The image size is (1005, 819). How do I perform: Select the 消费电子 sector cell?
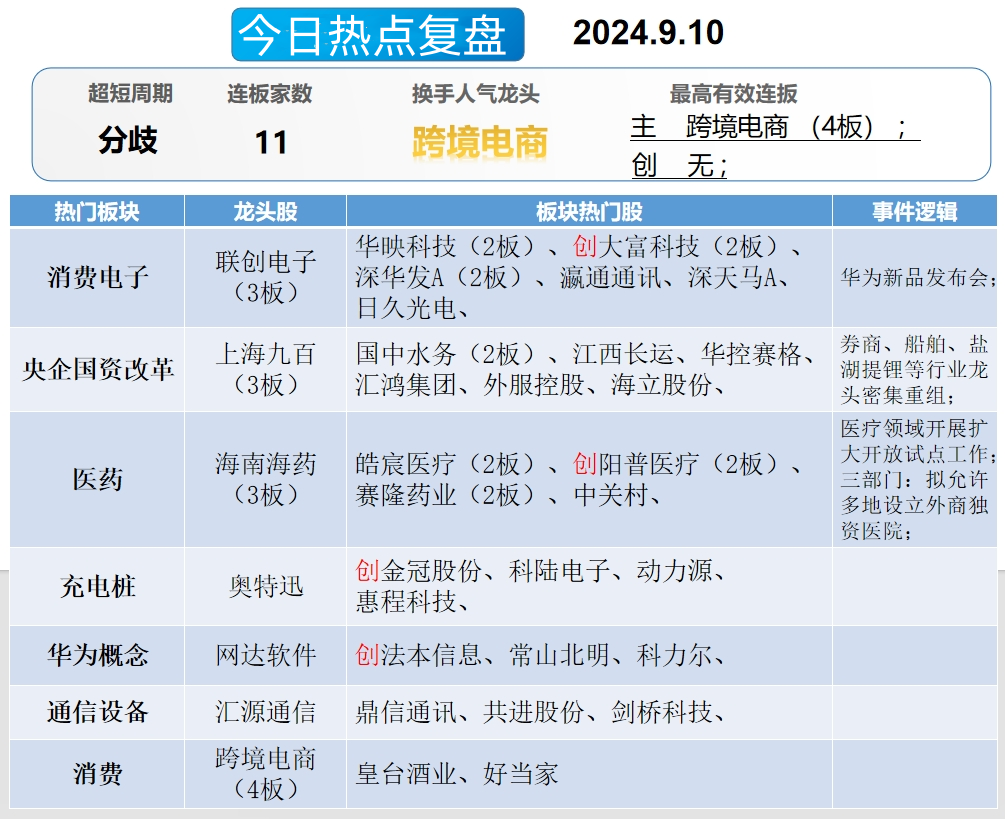click(97, 277)
